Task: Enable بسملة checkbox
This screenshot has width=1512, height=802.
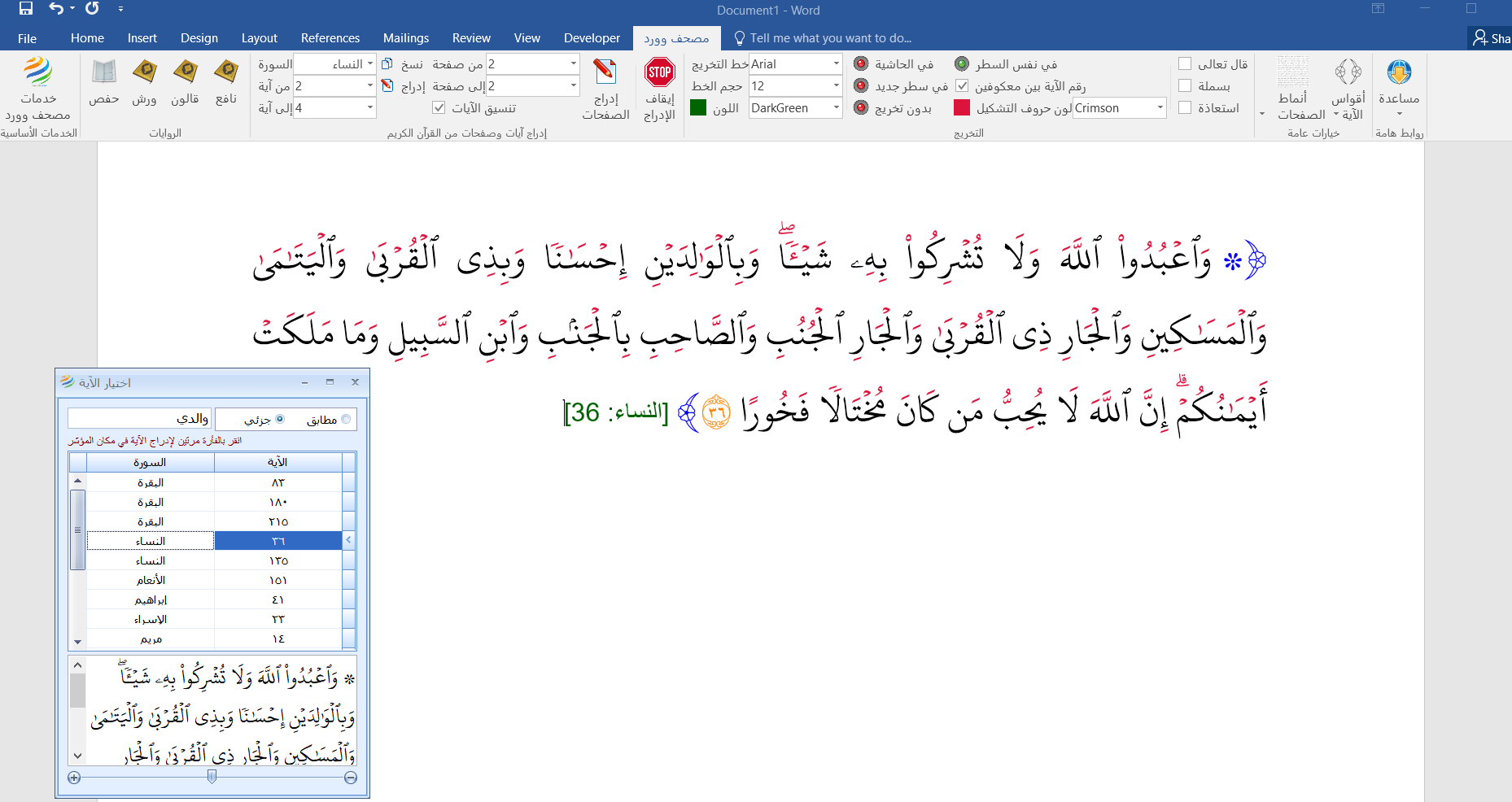Action: click(1185, 85)
